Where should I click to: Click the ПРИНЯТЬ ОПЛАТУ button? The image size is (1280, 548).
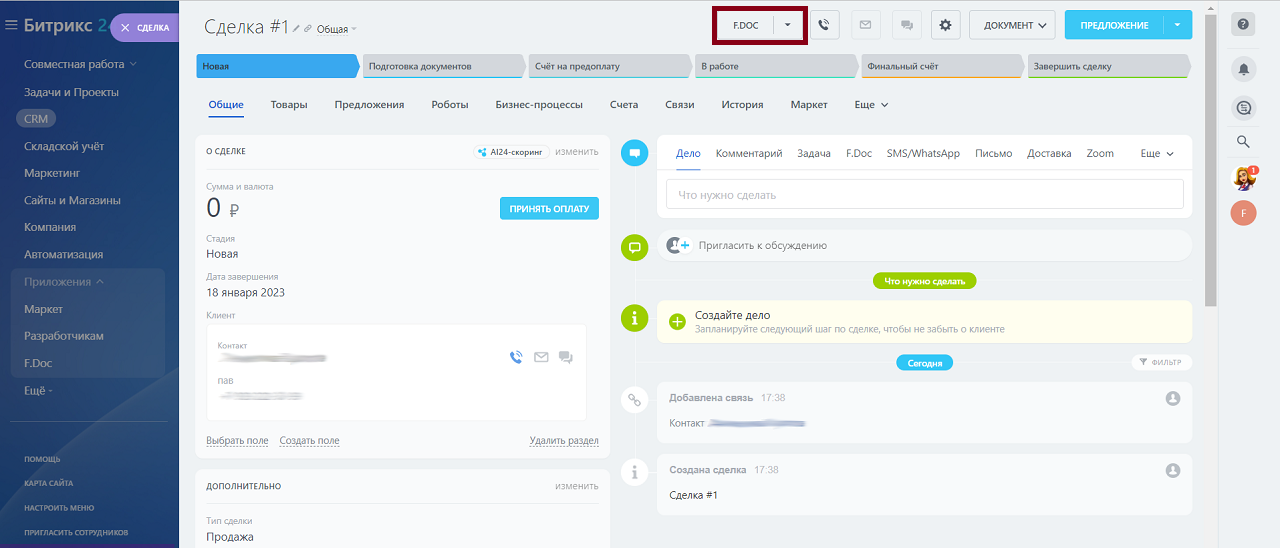click(x=549, y=209)
